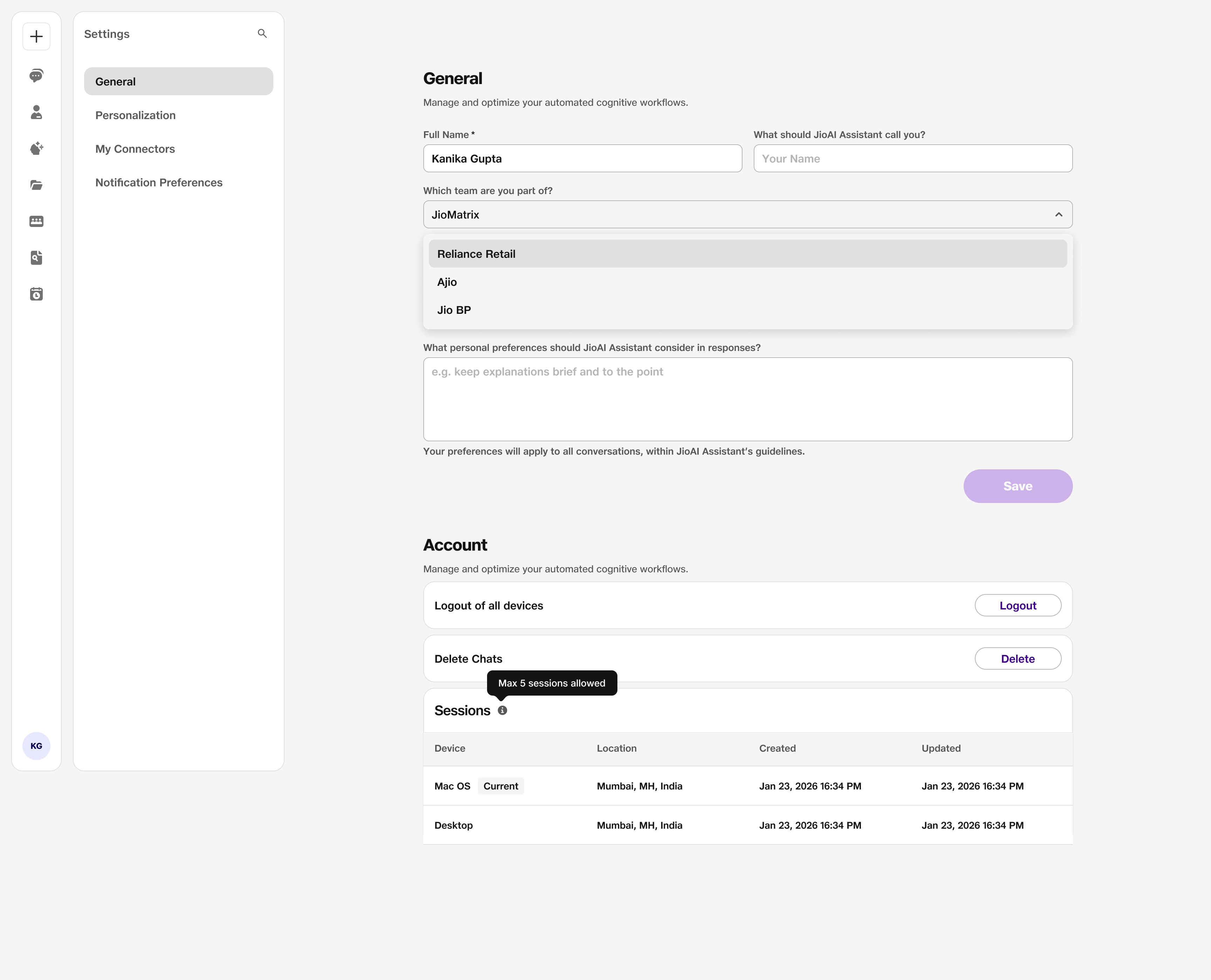
Task: Open the person badge icon in the left rail
Action: (x=37, y=112)
